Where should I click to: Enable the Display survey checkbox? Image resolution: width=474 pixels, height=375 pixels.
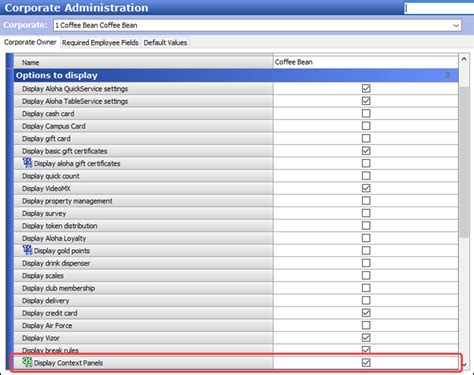pos(366,213)
